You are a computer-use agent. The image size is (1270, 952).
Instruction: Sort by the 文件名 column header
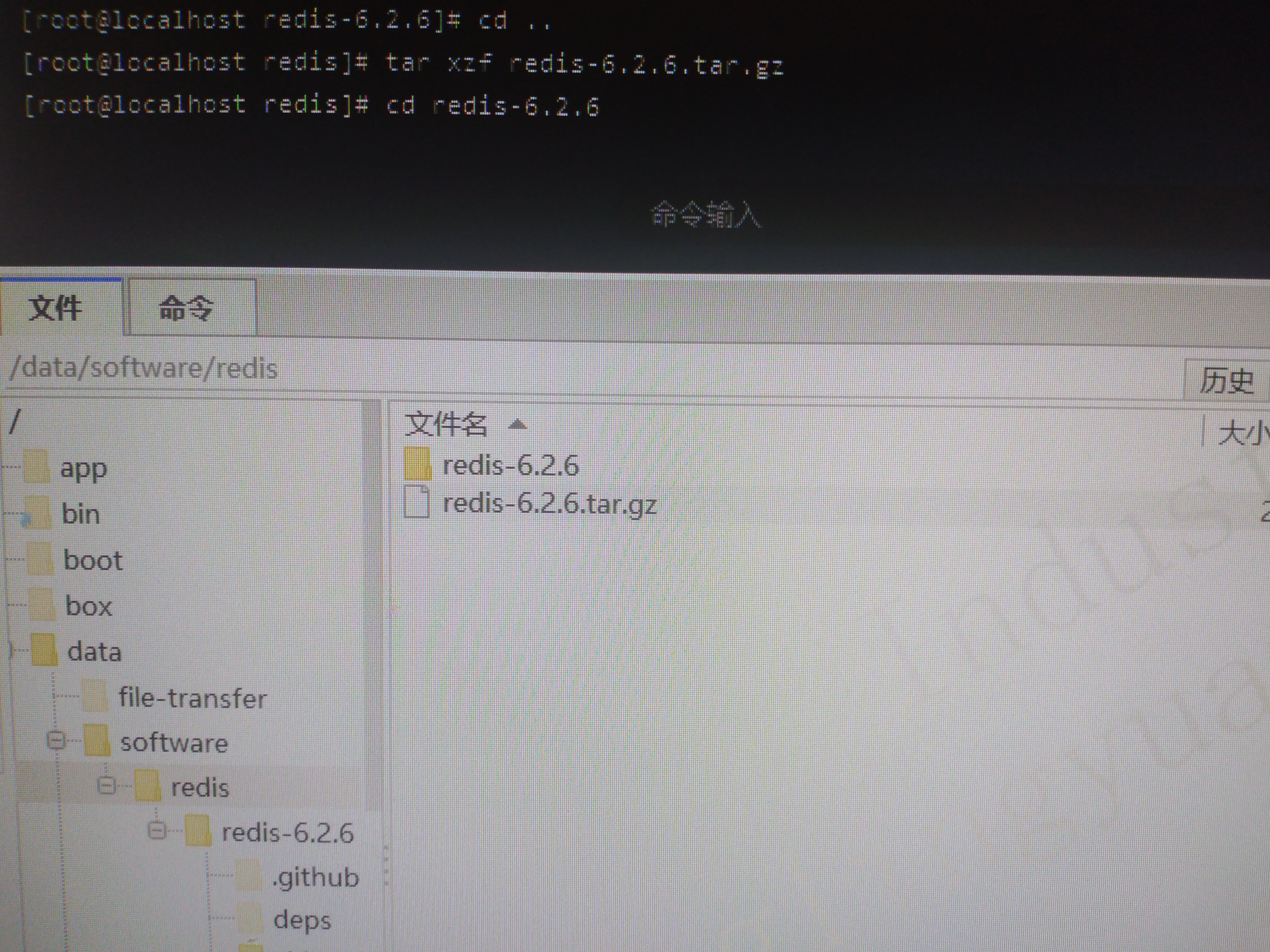click(x=446, y=425)
